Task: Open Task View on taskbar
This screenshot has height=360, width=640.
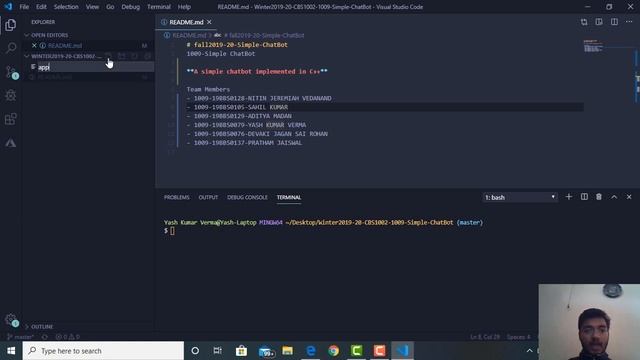Action: 218,351
